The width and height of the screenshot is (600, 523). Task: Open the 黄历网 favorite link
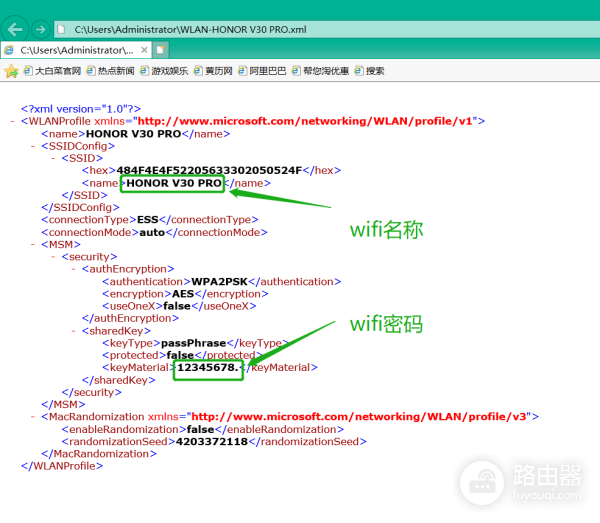(213, 71)
